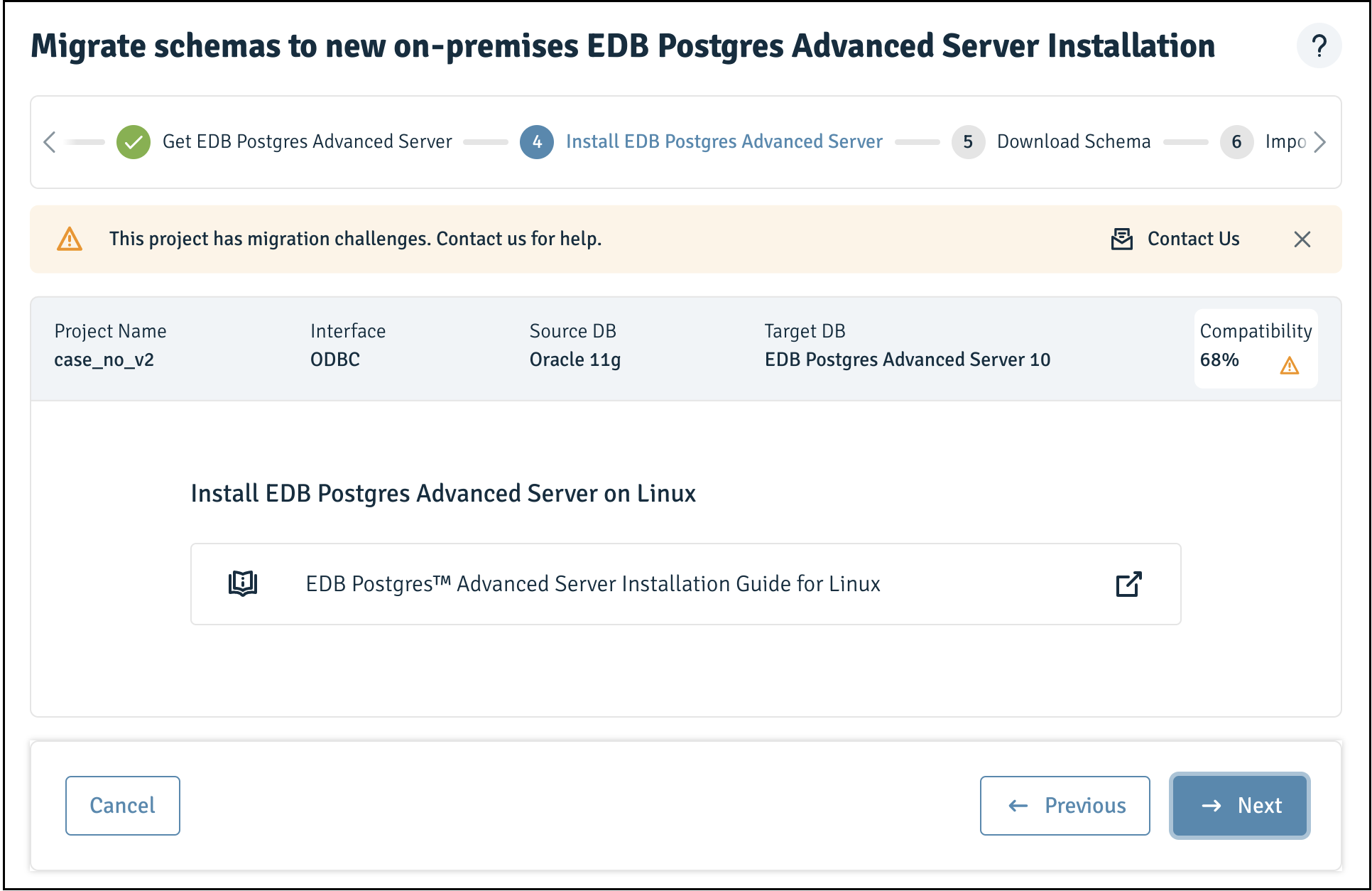Click the warning triangle in the alert banner
Image resolution: width=1372 pixels, height=891 pixels.
pyautogui.click(x=70, y=239)
